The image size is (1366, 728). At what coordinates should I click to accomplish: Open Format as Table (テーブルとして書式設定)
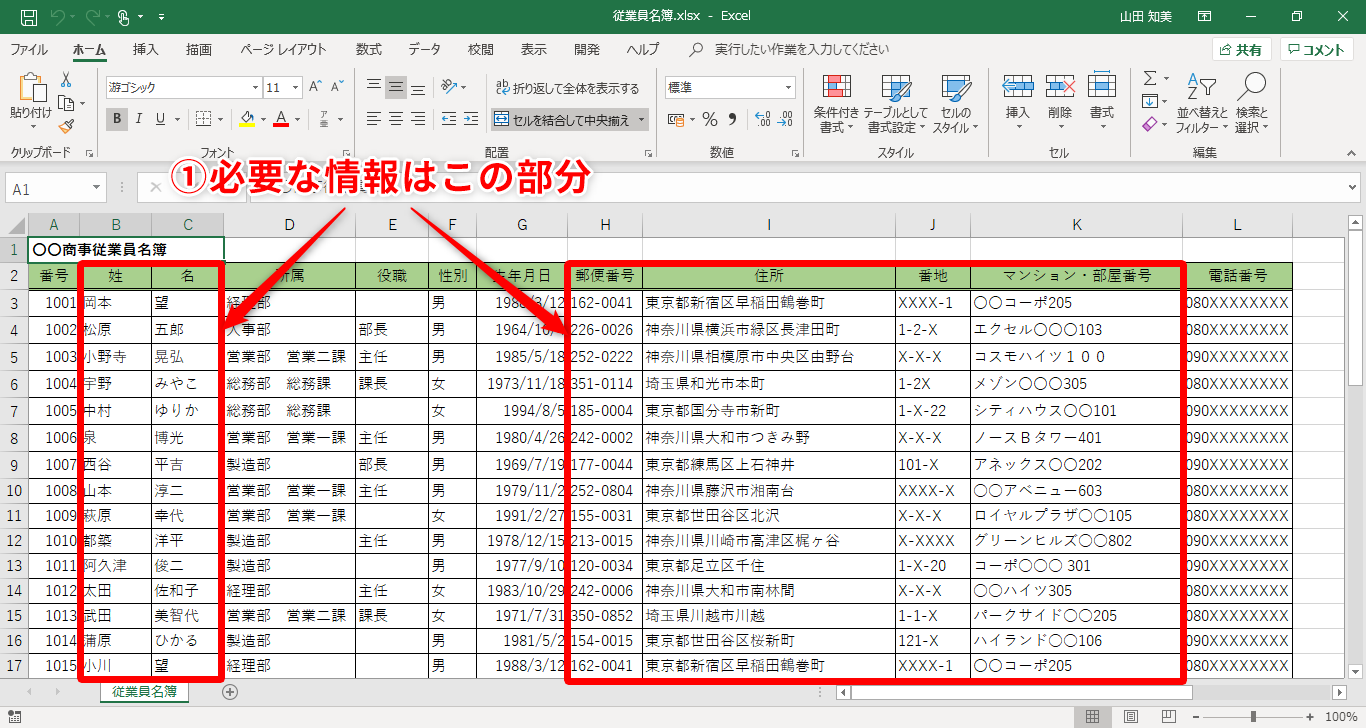pos(896,104)
